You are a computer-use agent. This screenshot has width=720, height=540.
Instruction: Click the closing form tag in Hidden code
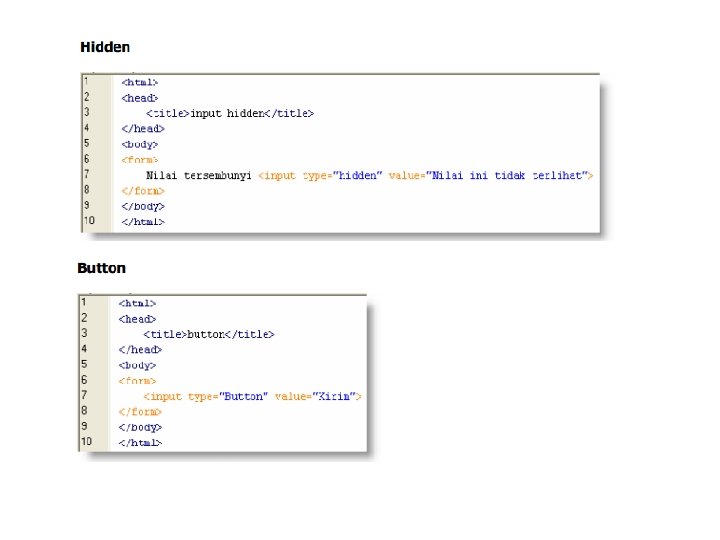[143, 191]
